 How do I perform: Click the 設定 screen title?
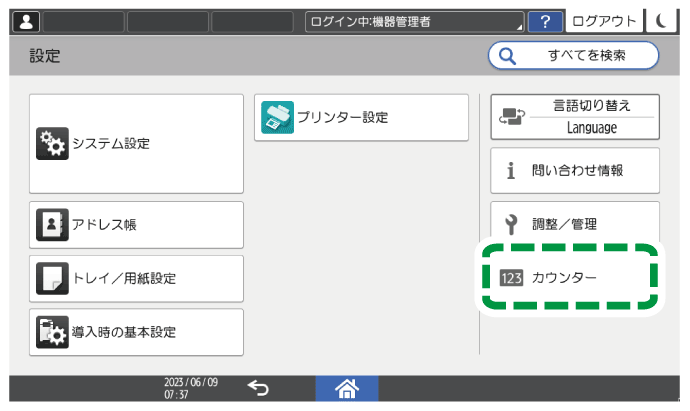(x=45, y=56)
